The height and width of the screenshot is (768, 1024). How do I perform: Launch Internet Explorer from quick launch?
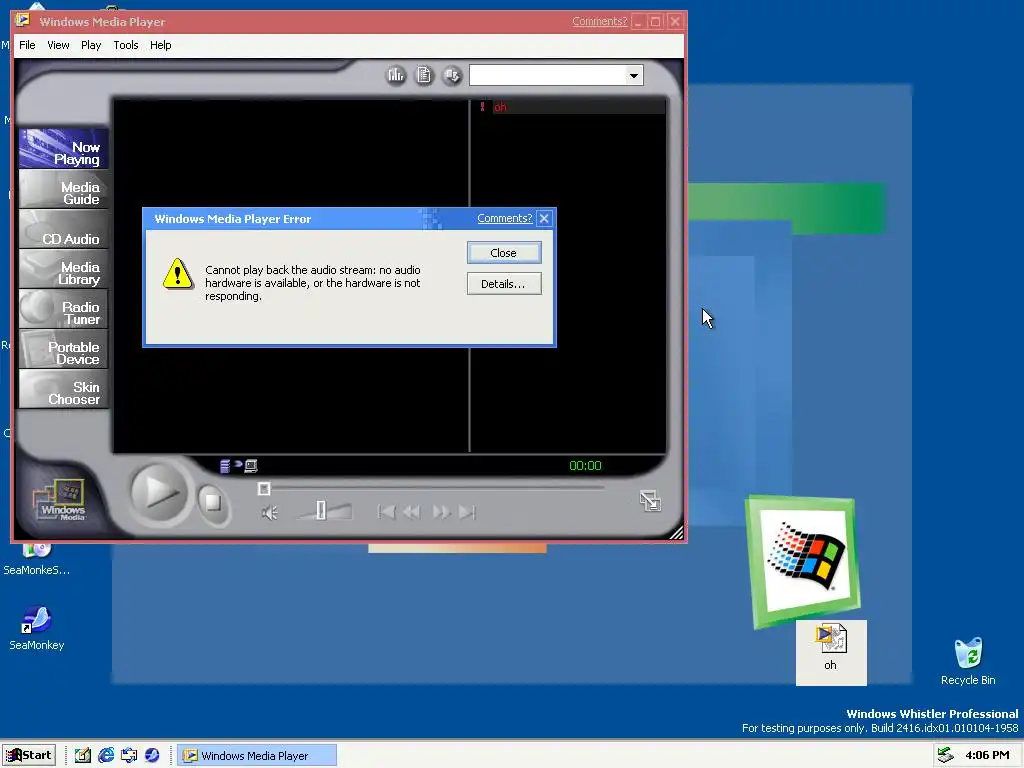(x=106, y=756)
